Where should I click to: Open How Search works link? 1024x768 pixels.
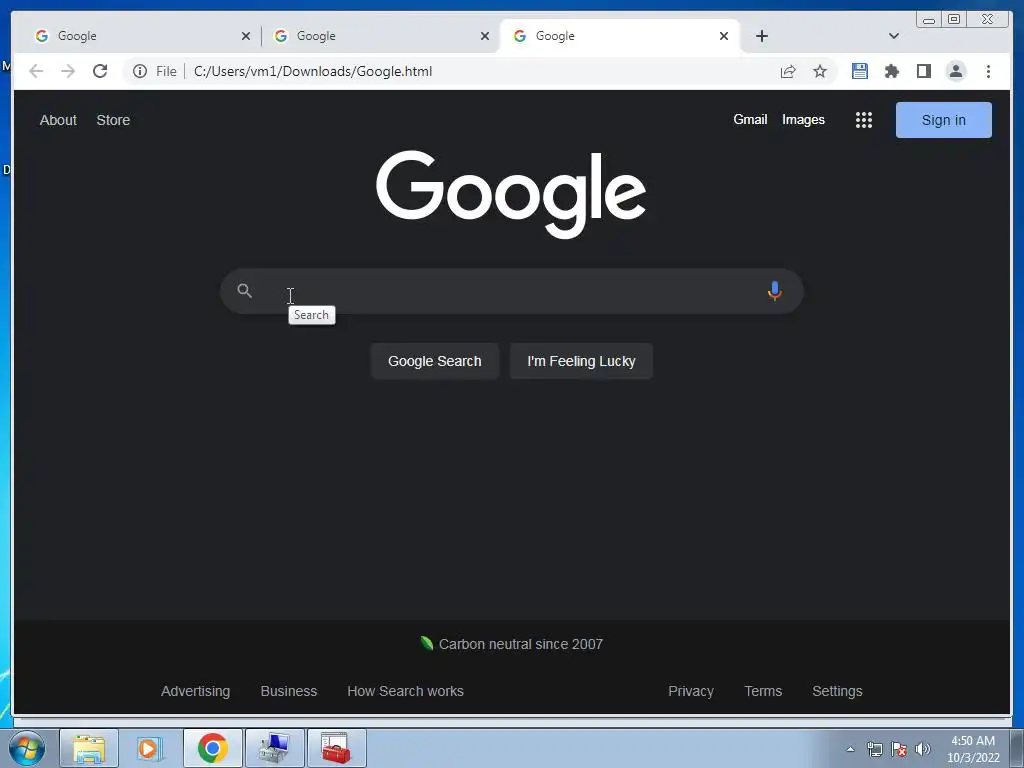click(x=406, y=691)
